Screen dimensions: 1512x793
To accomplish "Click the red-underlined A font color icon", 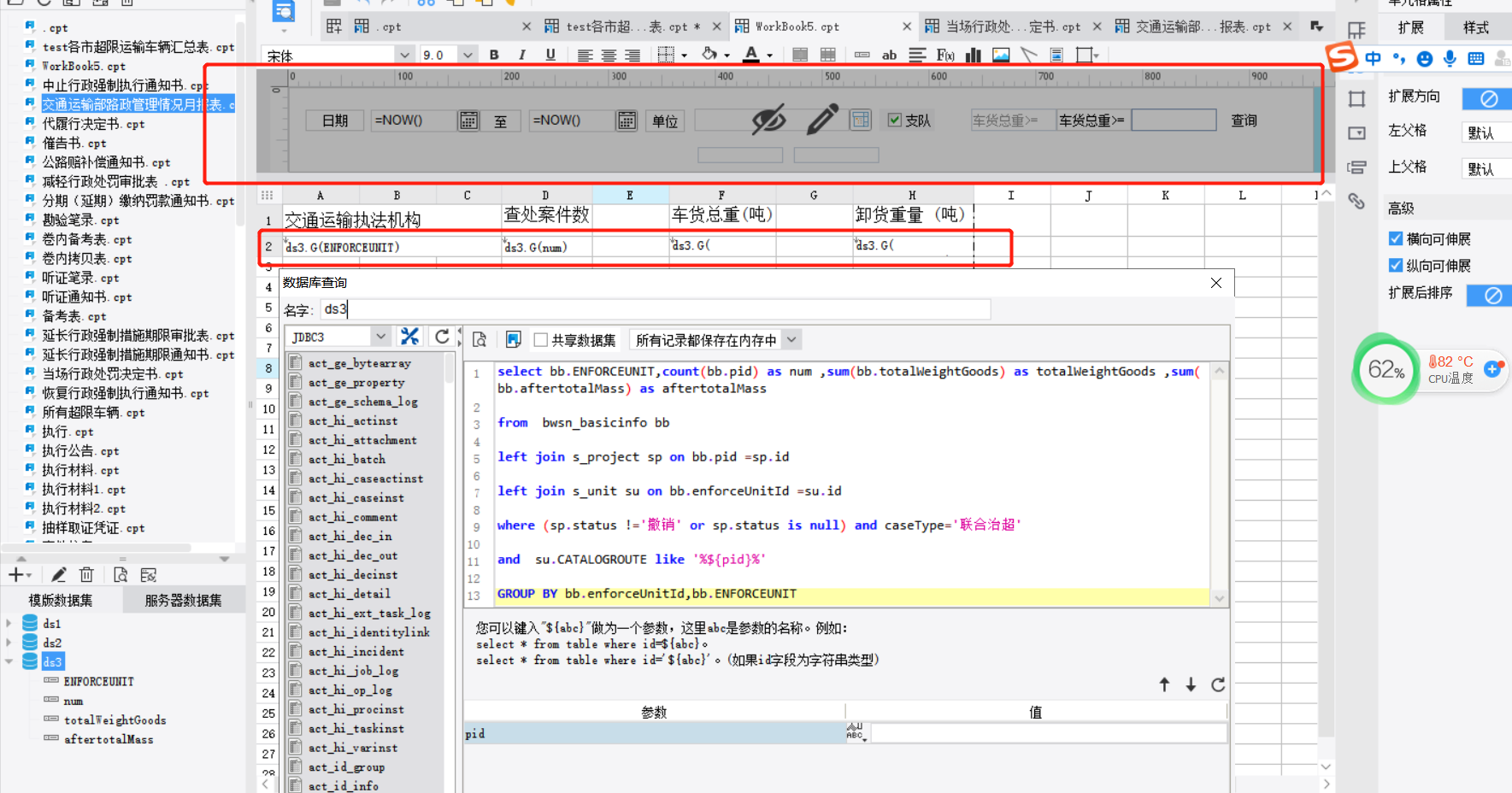I will pos(751,55).
